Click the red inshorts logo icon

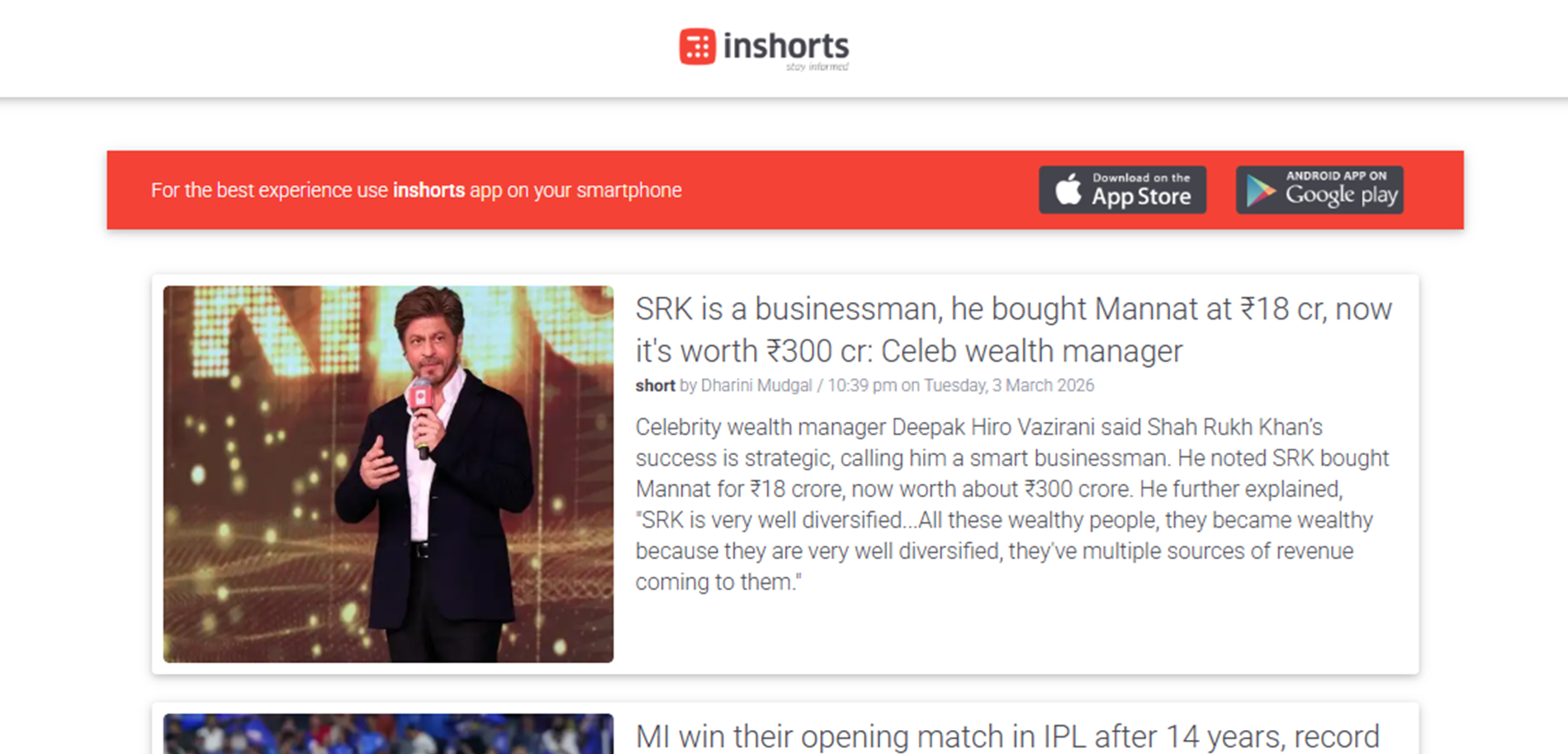[698, 46]
